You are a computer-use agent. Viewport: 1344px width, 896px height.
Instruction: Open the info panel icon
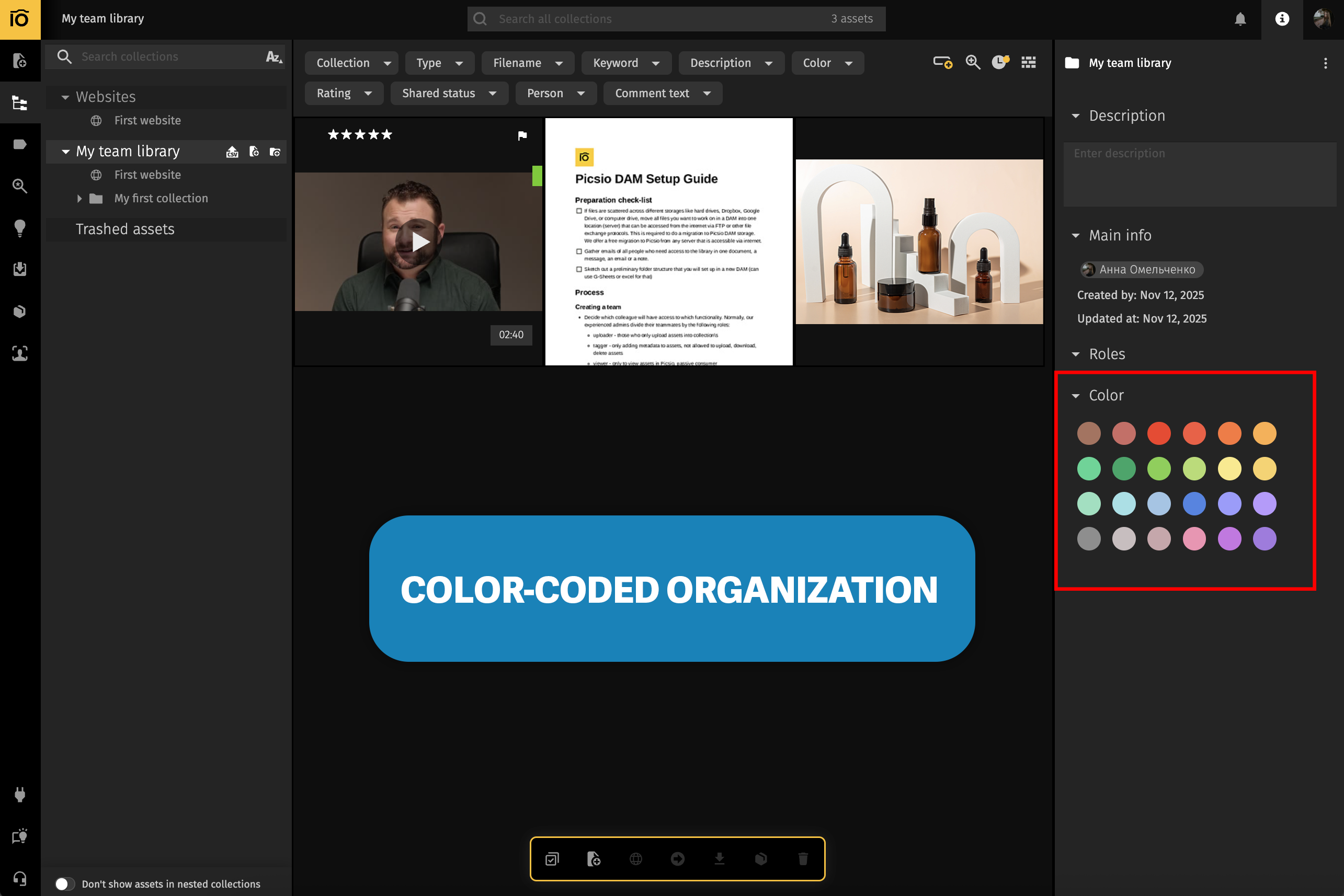pyautogui.click(x=1282, y=19)
